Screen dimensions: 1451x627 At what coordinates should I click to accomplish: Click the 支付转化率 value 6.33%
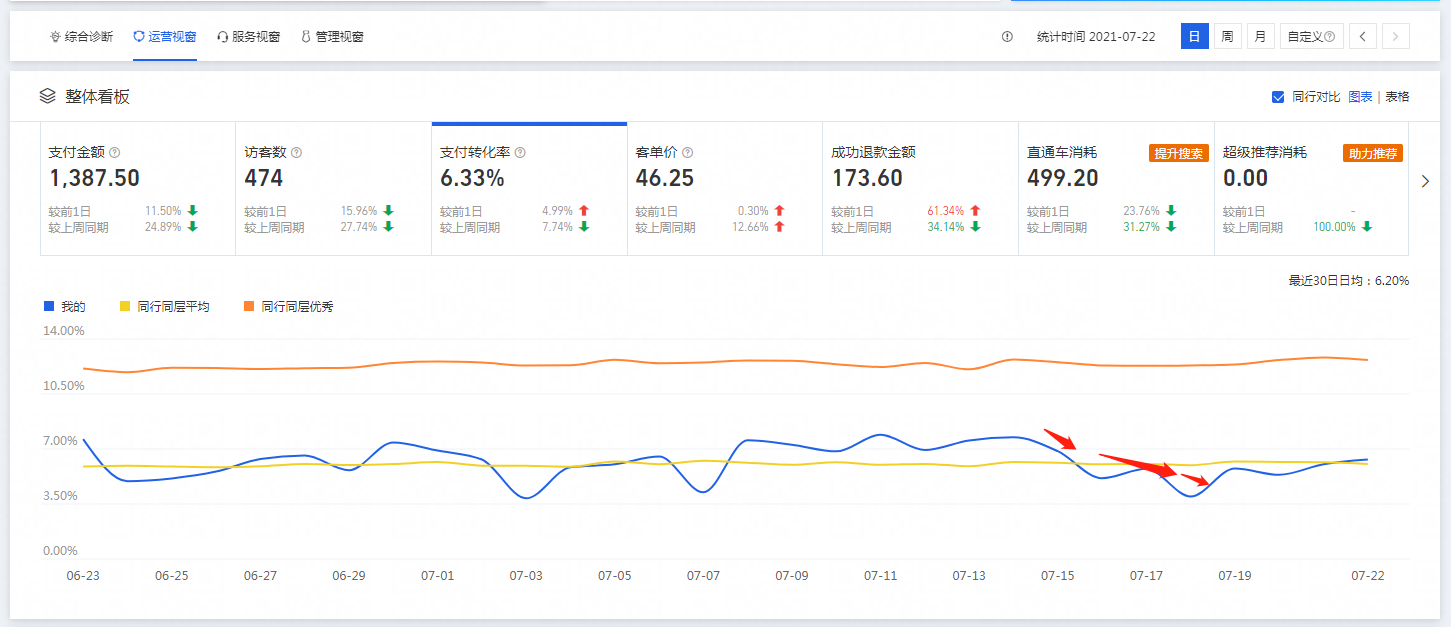472,179
